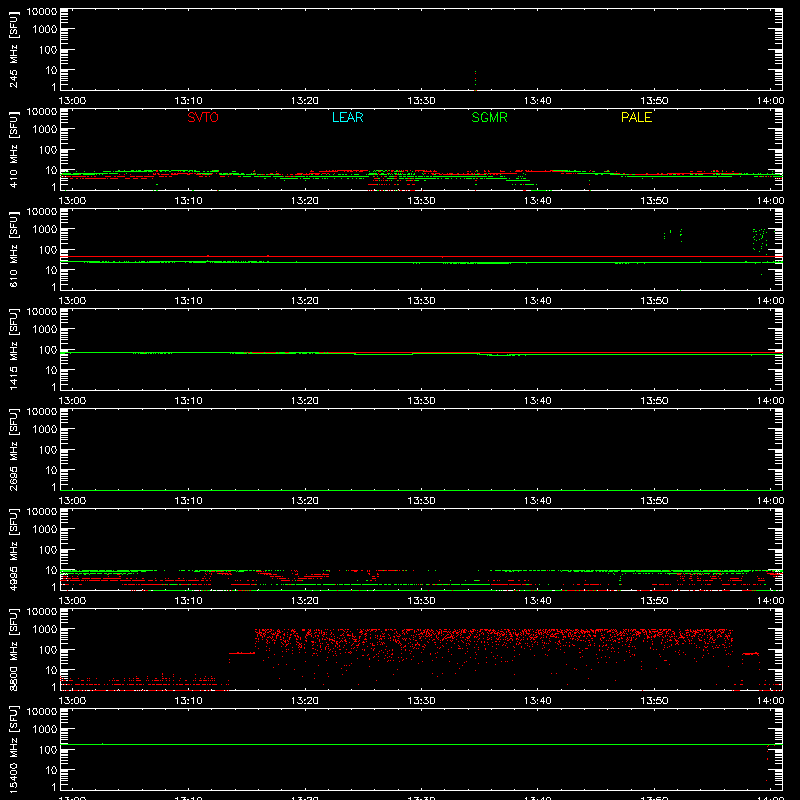Click green burst cluster near 14:00 in 610 MHz plot
Viewport: 800px width, 800px height.
pos(760,240)
